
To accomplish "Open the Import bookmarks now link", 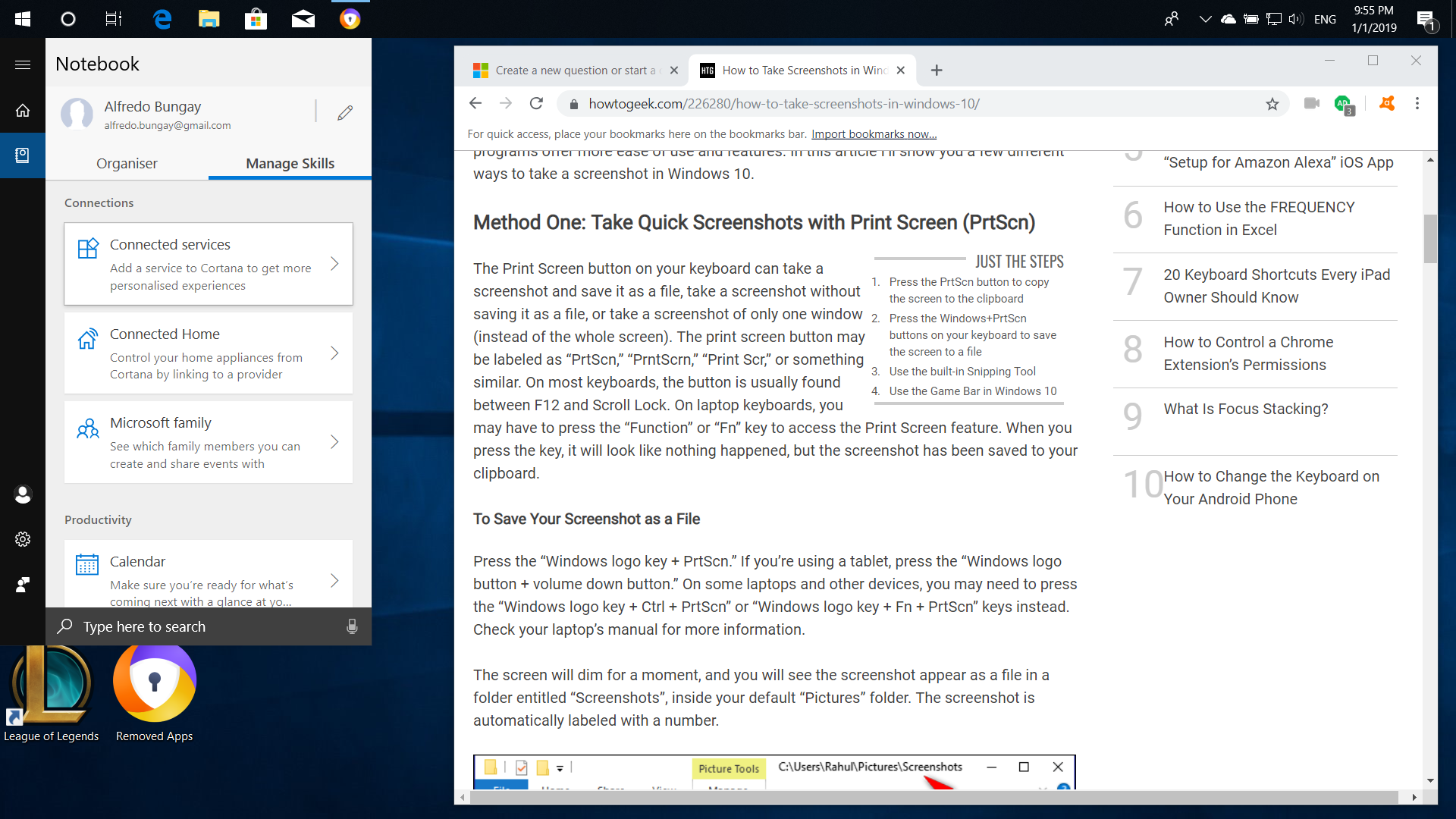I will tap(874, 133).
